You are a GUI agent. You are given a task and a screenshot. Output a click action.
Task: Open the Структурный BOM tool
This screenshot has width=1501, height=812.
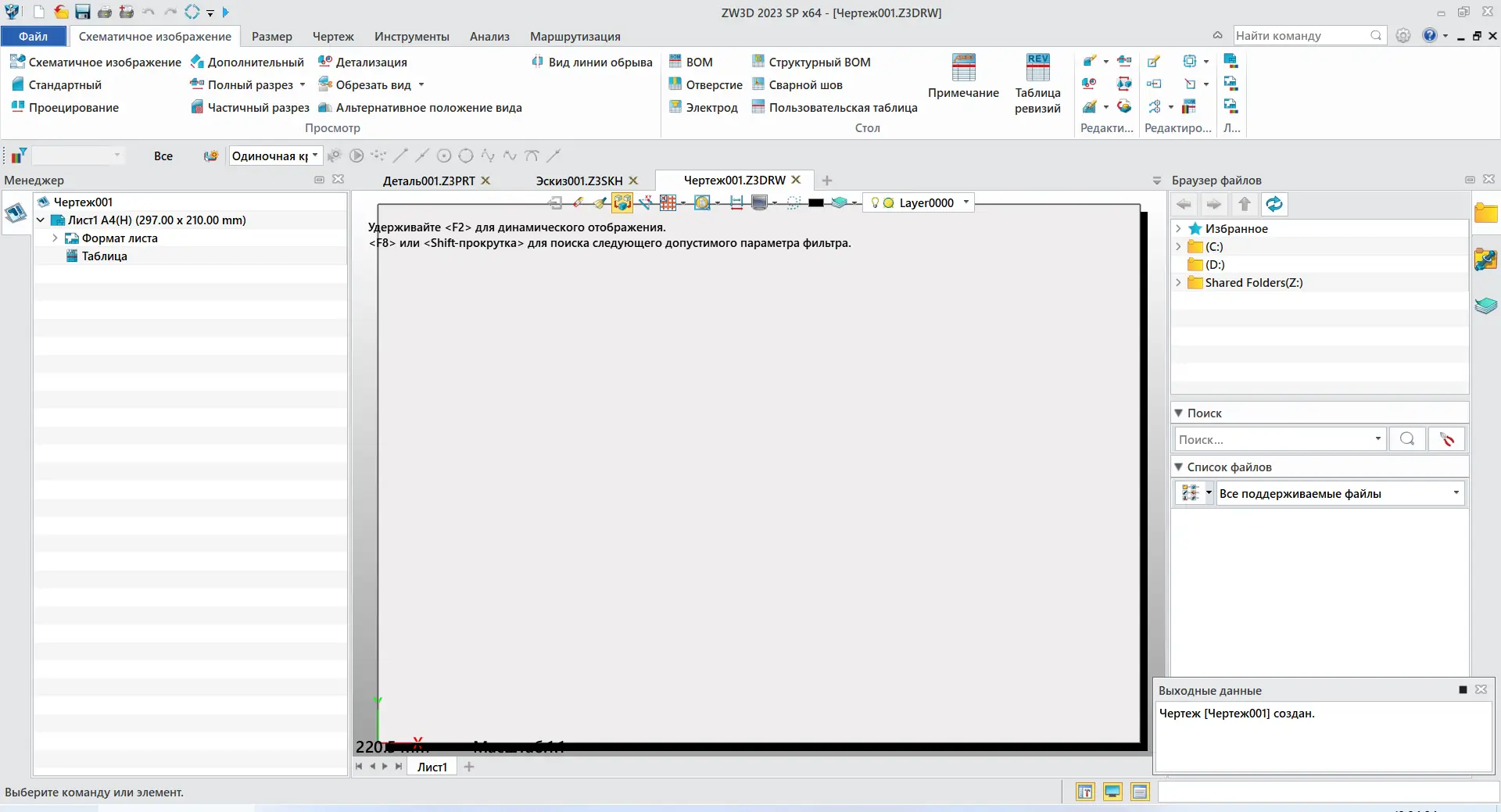point(811,62)
